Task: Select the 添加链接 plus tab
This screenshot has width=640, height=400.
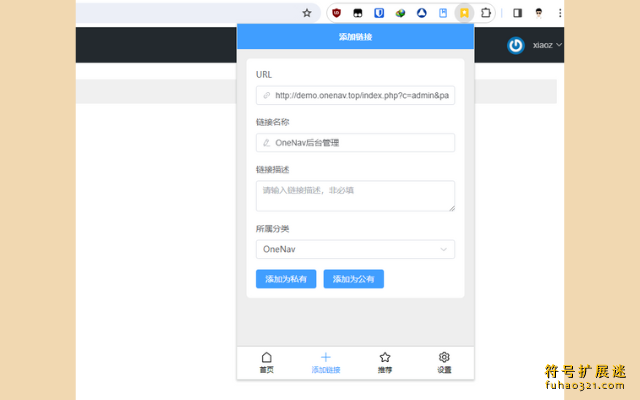Action: 326,363
